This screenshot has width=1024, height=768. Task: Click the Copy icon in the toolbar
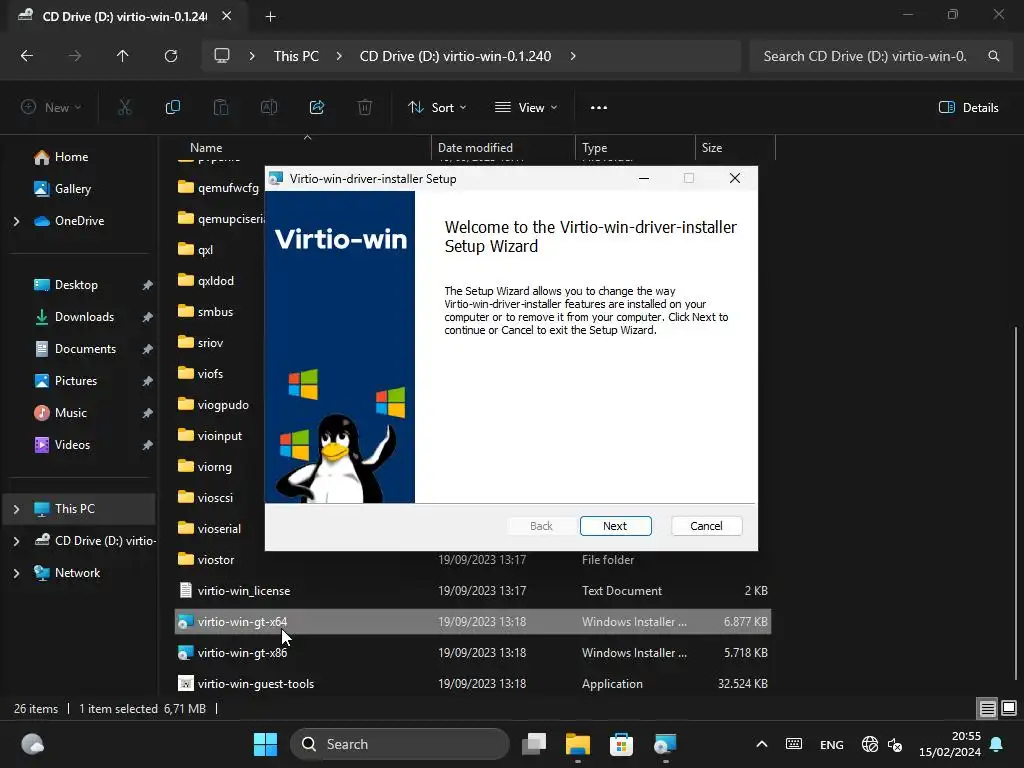pos(173,107)
